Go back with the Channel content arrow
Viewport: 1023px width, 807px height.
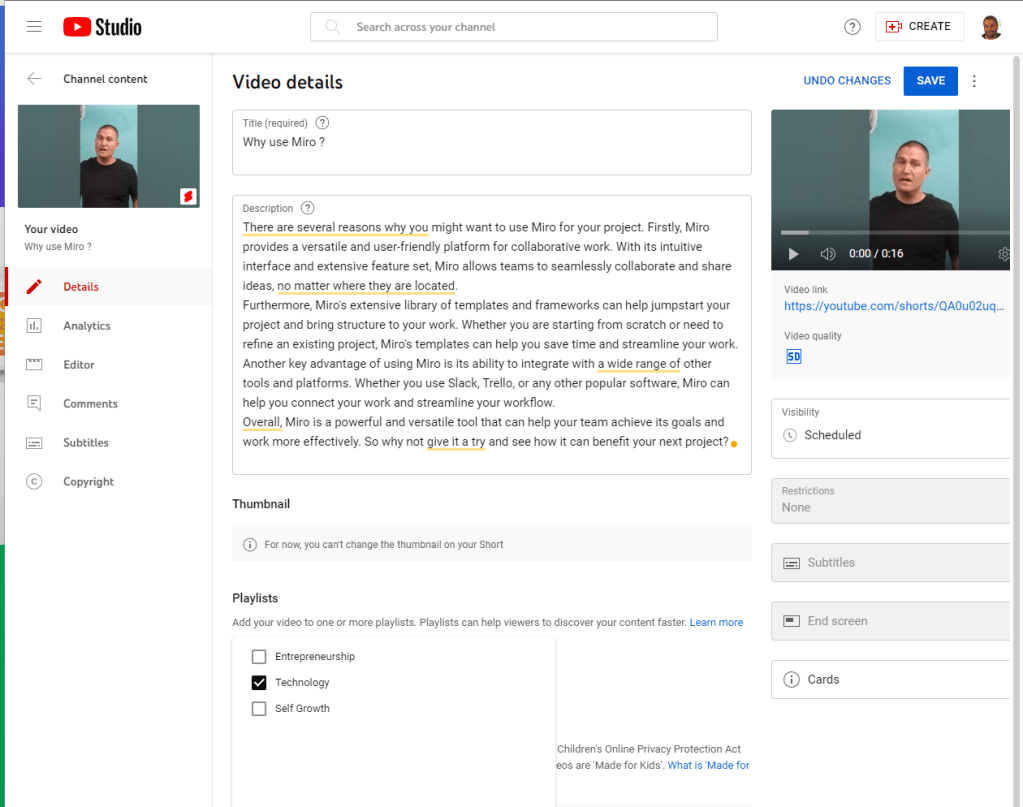click(34, 79)
